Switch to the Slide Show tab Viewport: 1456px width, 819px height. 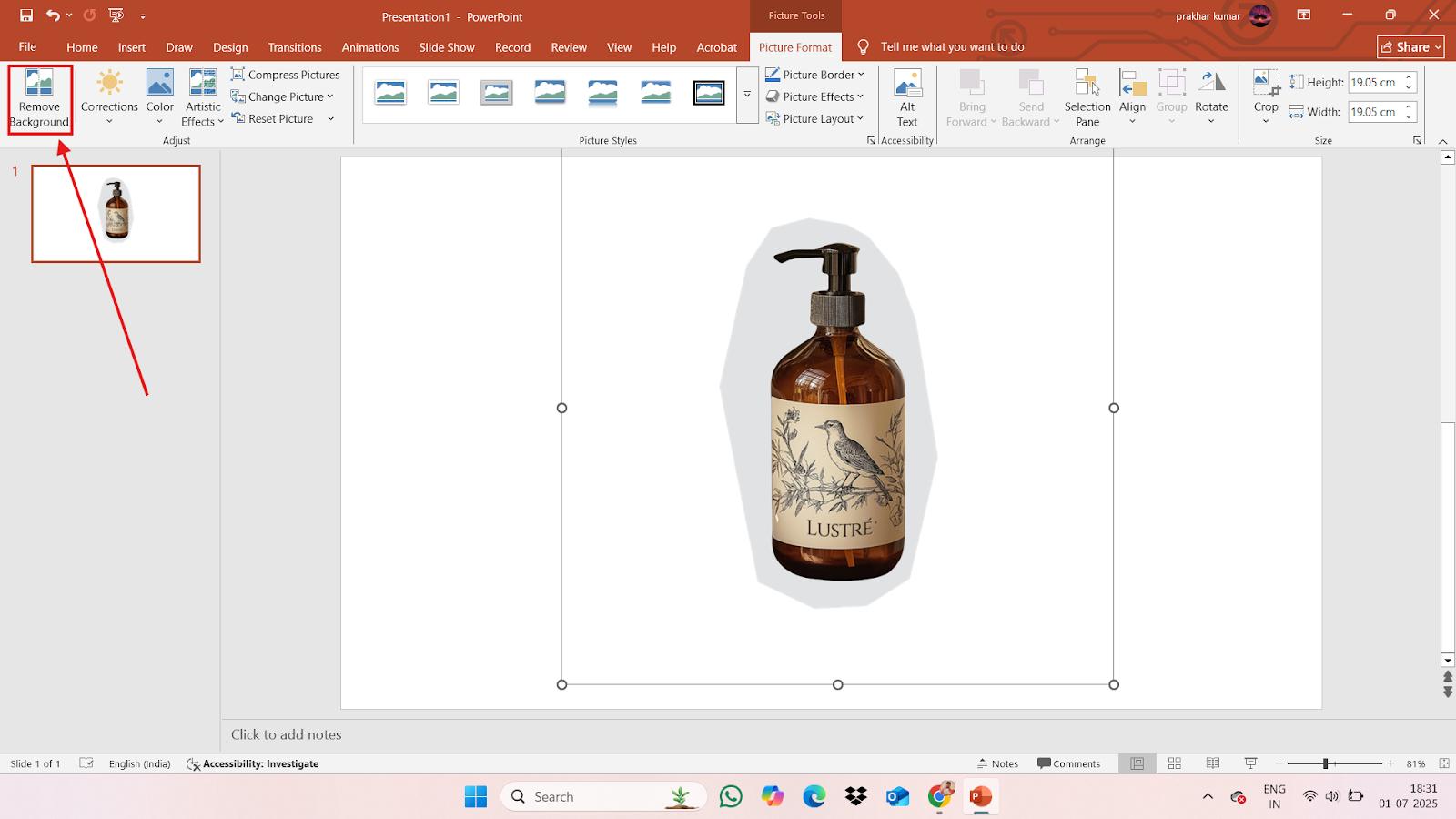[447, 47]
